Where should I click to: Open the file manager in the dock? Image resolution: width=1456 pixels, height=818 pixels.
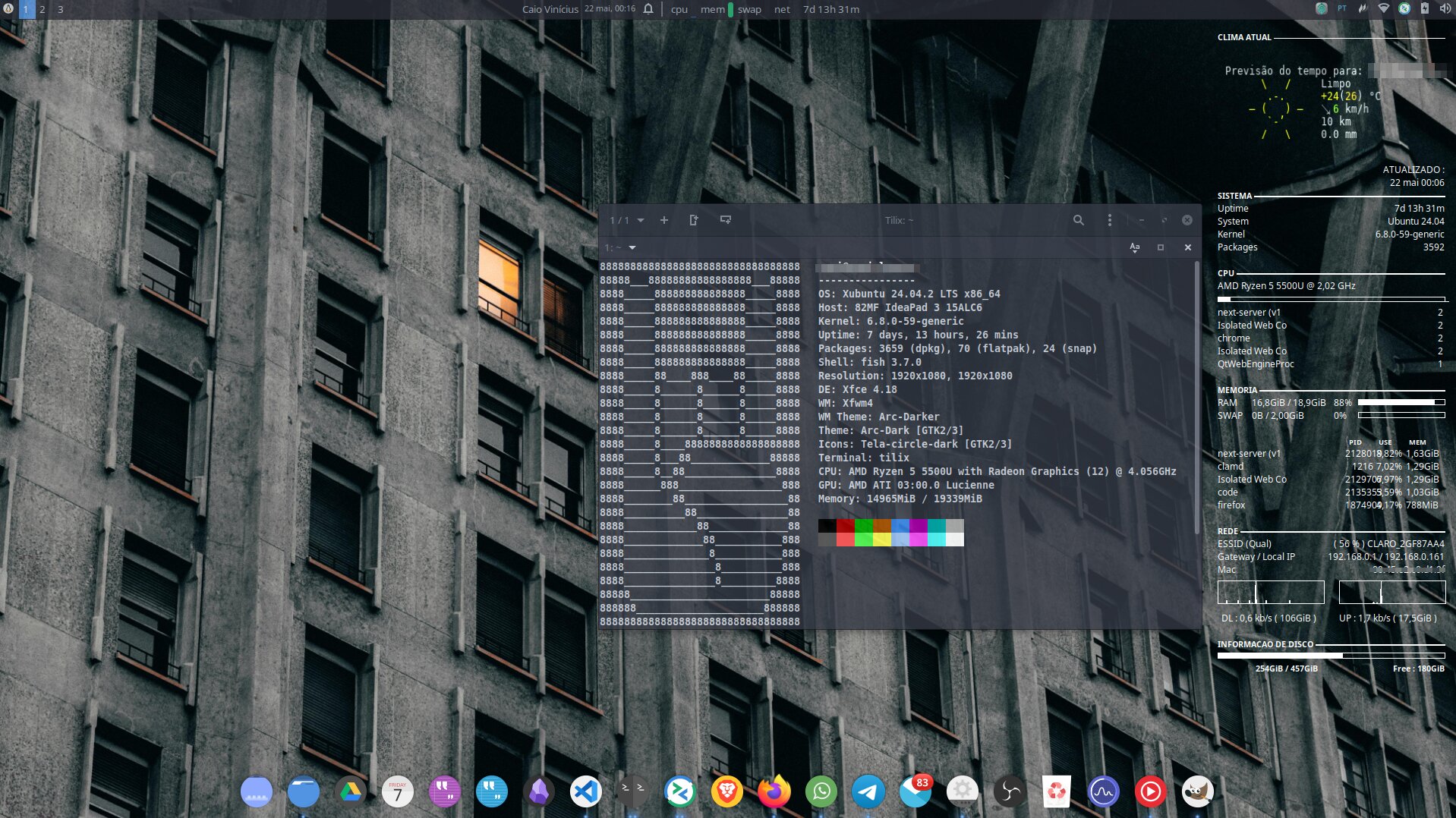pyautogui.click(x=304, y=792)
